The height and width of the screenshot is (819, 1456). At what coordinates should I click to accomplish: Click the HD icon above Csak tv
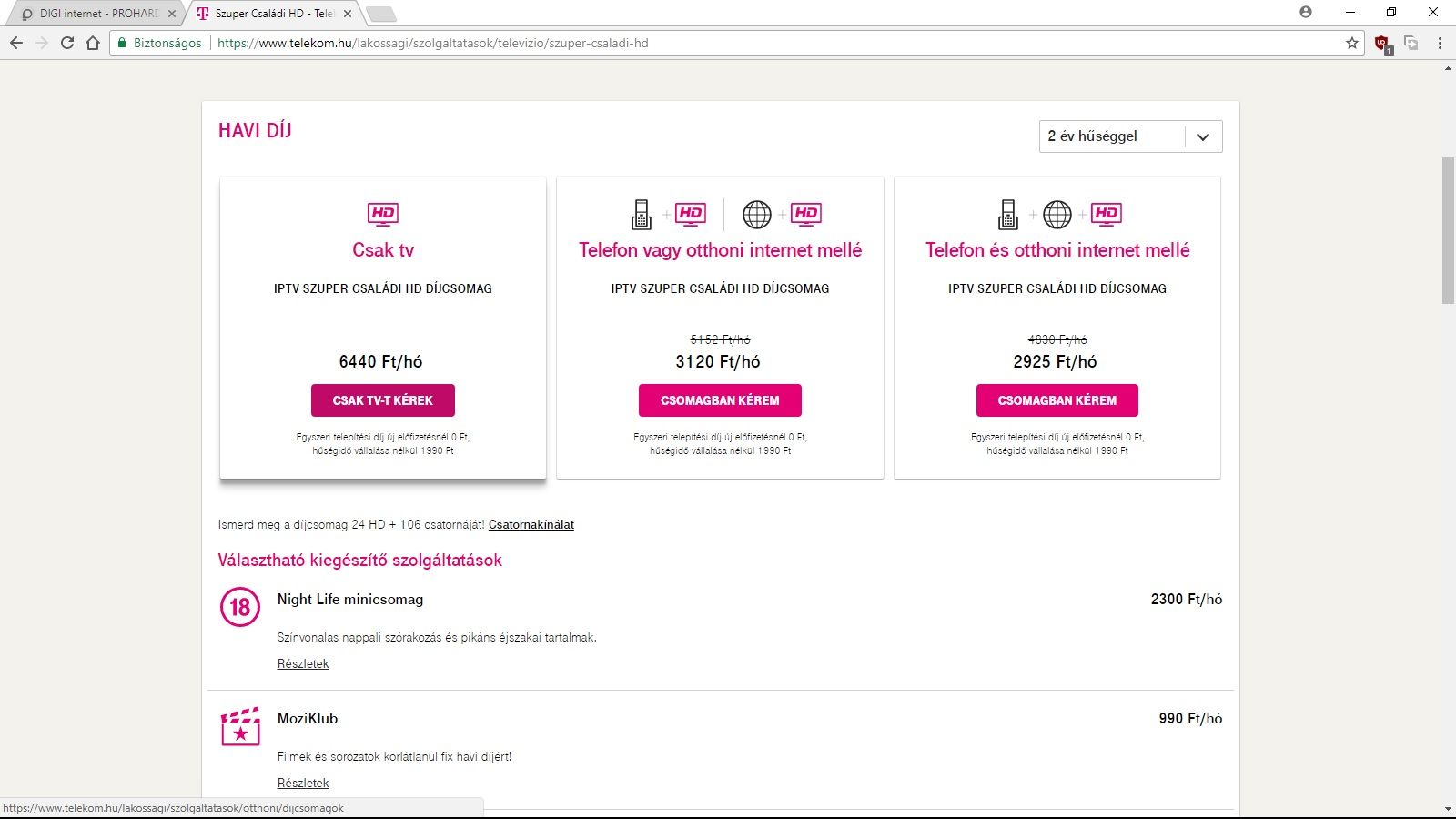tap(383, 214)
